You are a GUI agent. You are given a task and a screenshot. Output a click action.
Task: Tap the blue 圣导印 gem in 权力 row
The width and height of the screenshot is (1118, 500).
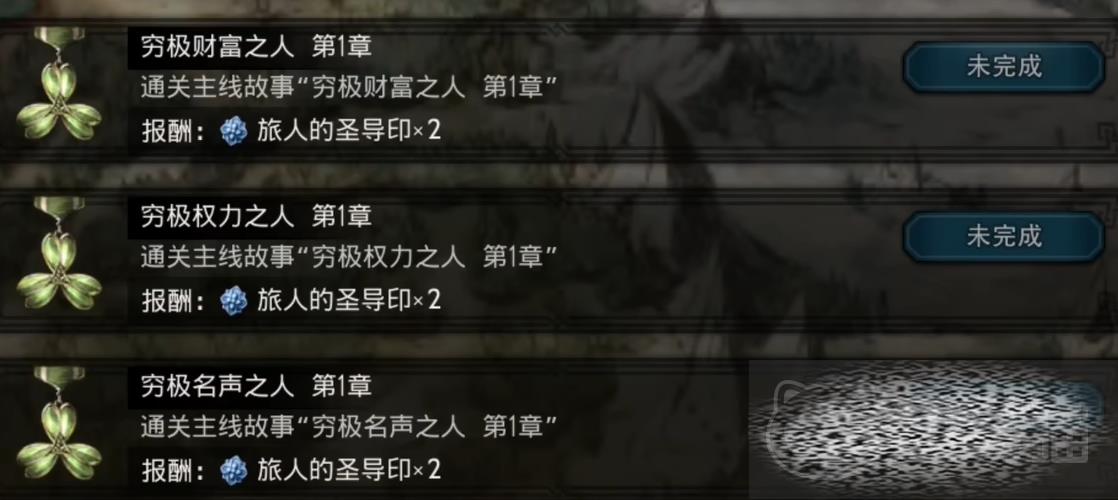click(233, 301)
